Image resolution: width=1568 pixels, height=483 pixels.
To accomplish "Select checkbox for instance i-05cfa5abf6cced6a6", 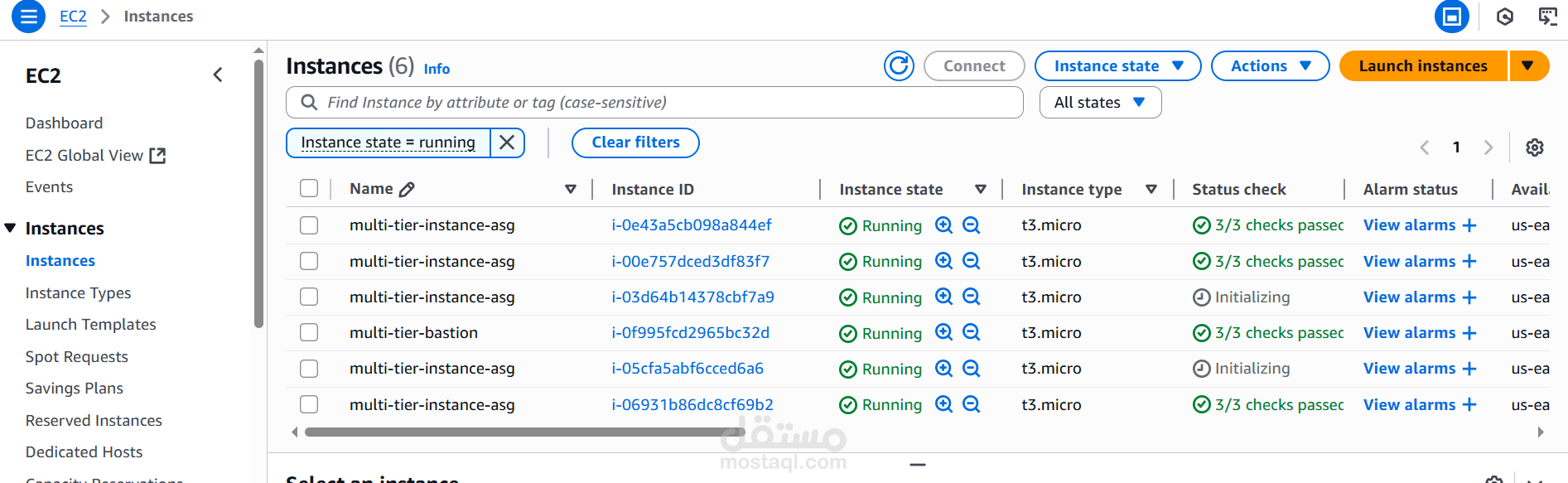I will tap(309, 369).
